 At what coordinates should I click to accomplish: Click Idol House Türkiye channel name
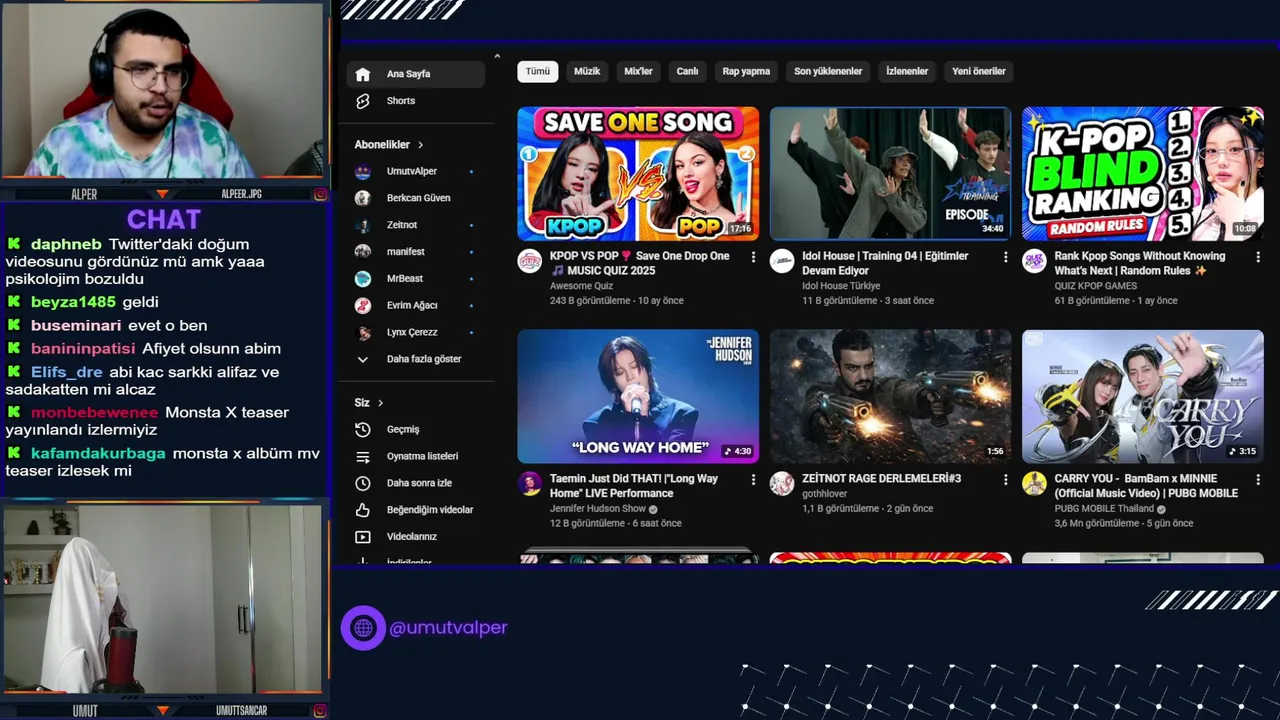click(841, 286)
